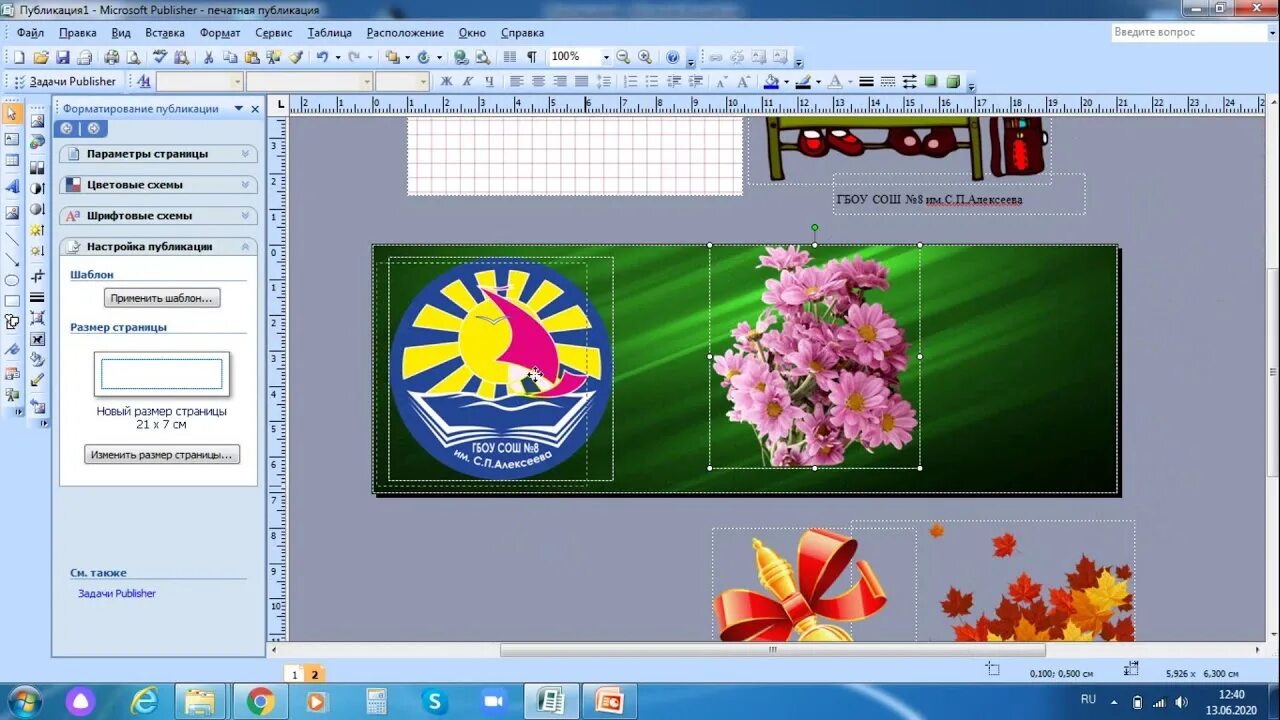Save the publication with the disk icon
This screenshot has height=720, width=1280.
pyautogui.click(x=62, y=57)
